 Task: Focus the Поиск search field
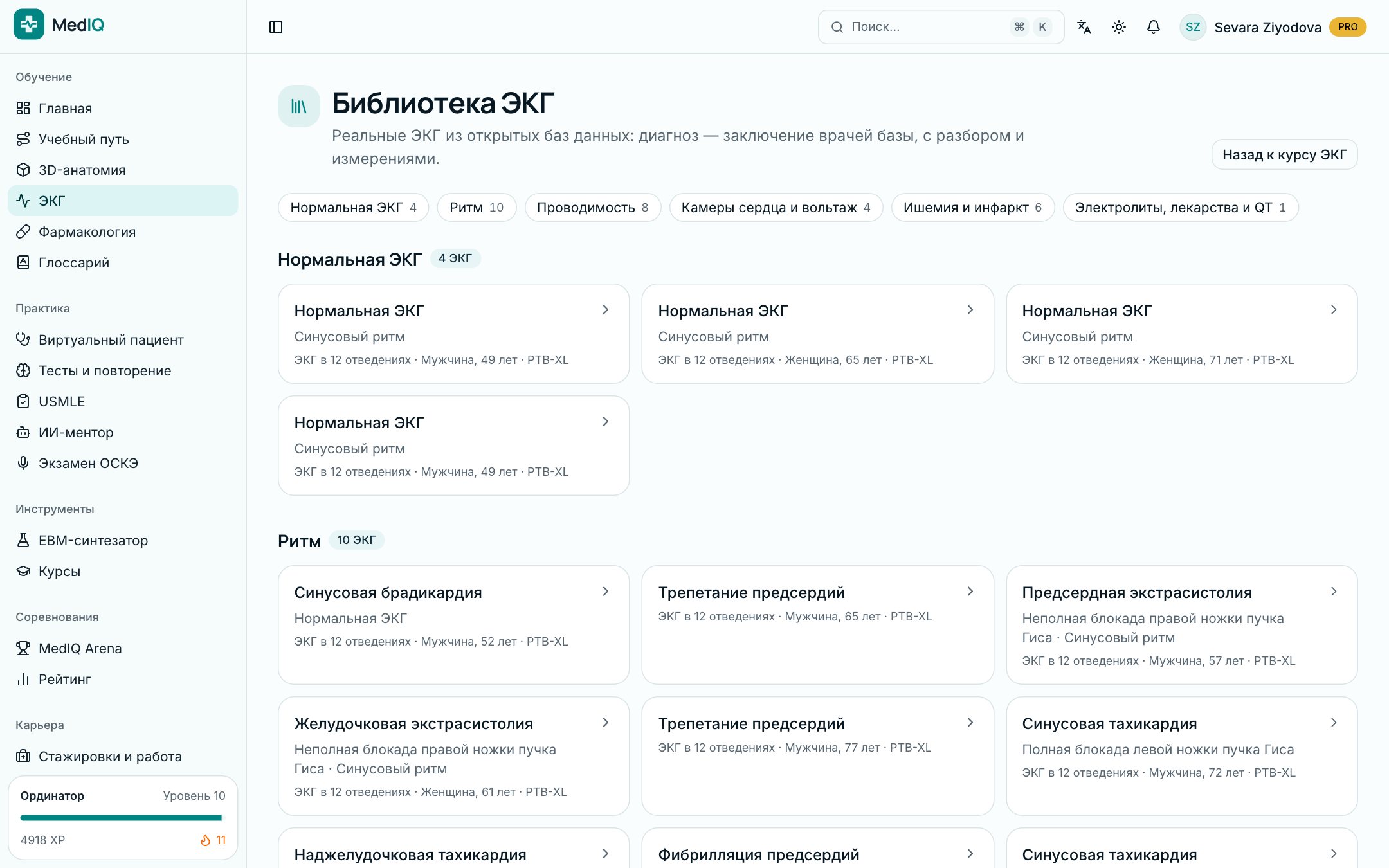941,27
